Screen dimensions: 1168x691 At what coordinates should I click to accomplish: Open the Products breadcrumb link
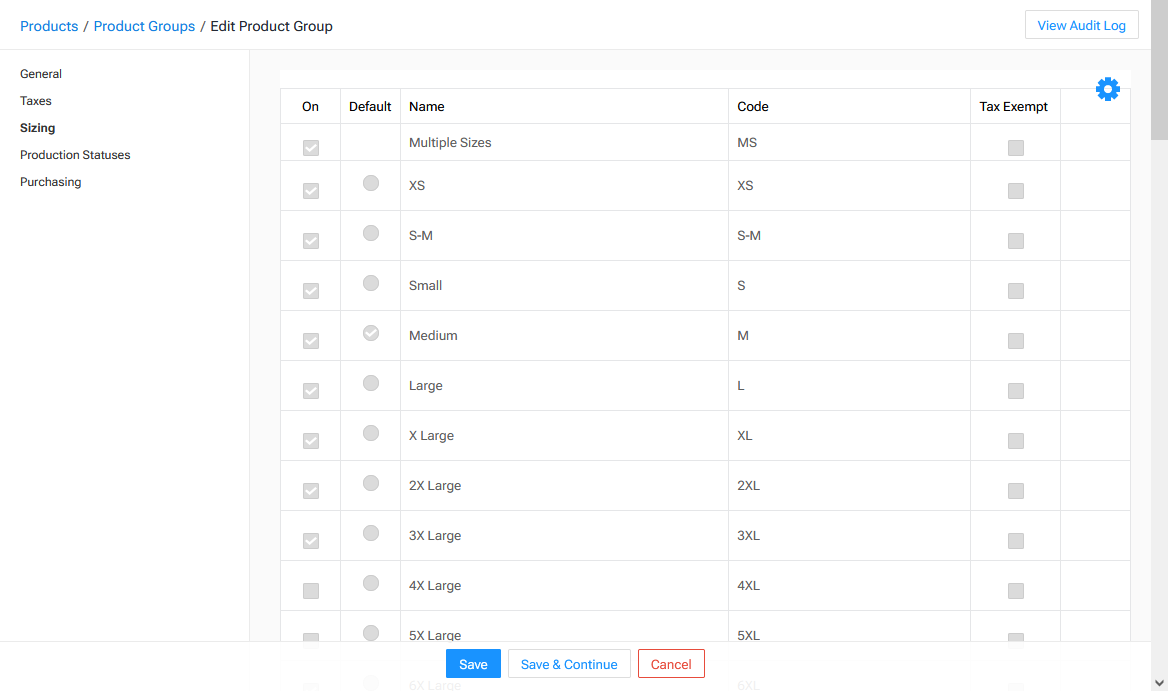(x=49, y=26)
